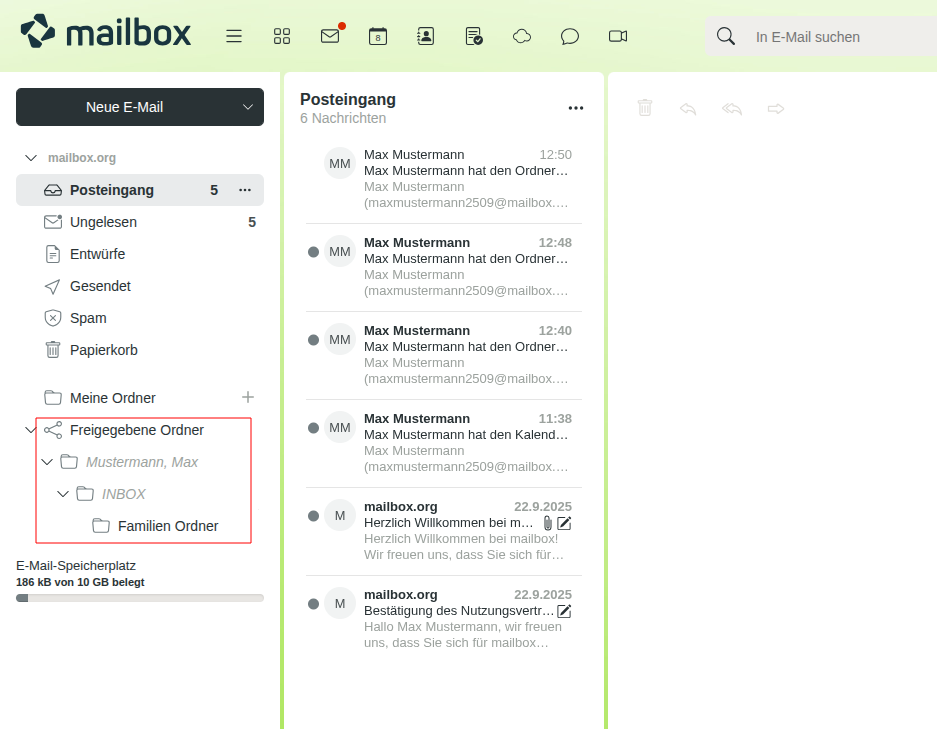
Task: Open the address book icon
Action: pyautogui.click(x=426, y=36)
